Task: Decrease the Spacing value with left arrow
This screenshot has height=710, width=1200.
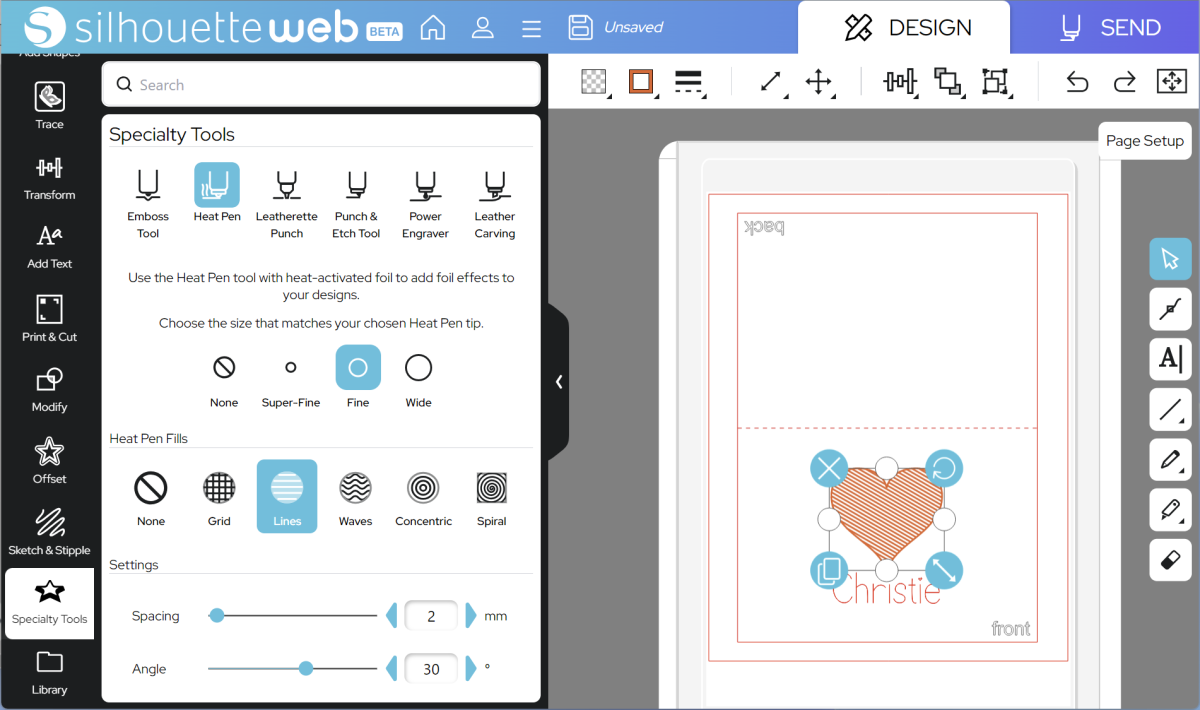Action: click(x=392, y=616)
